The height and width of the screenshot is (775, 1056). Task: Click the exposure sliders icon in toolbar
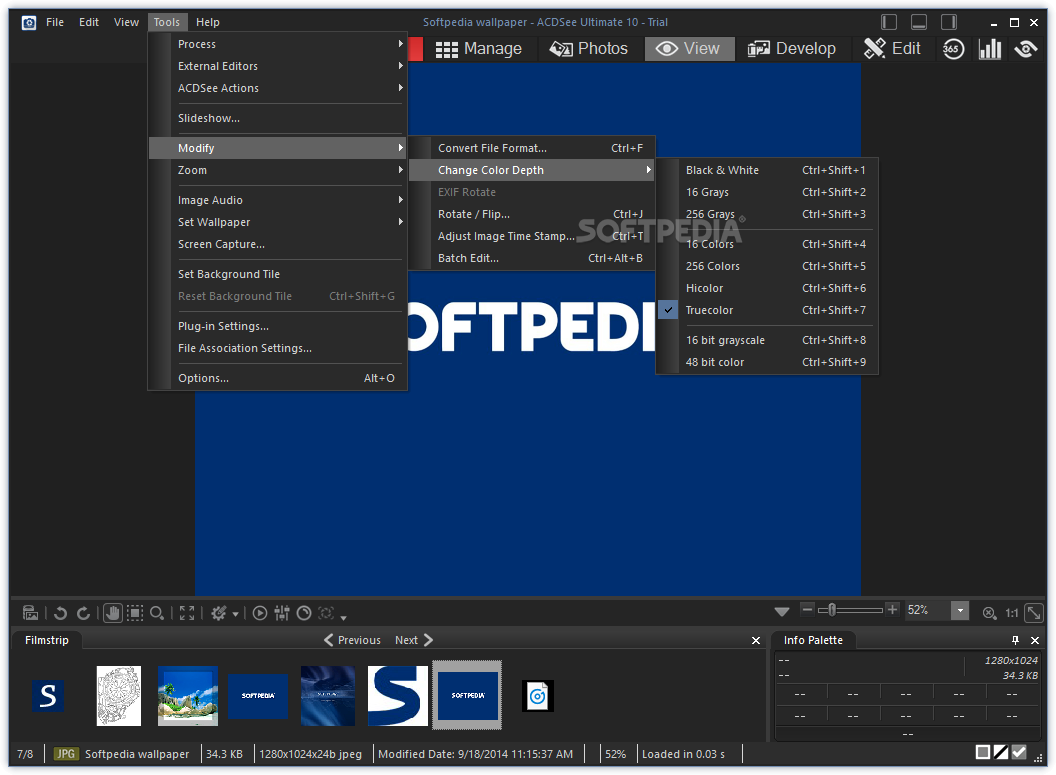282,613
